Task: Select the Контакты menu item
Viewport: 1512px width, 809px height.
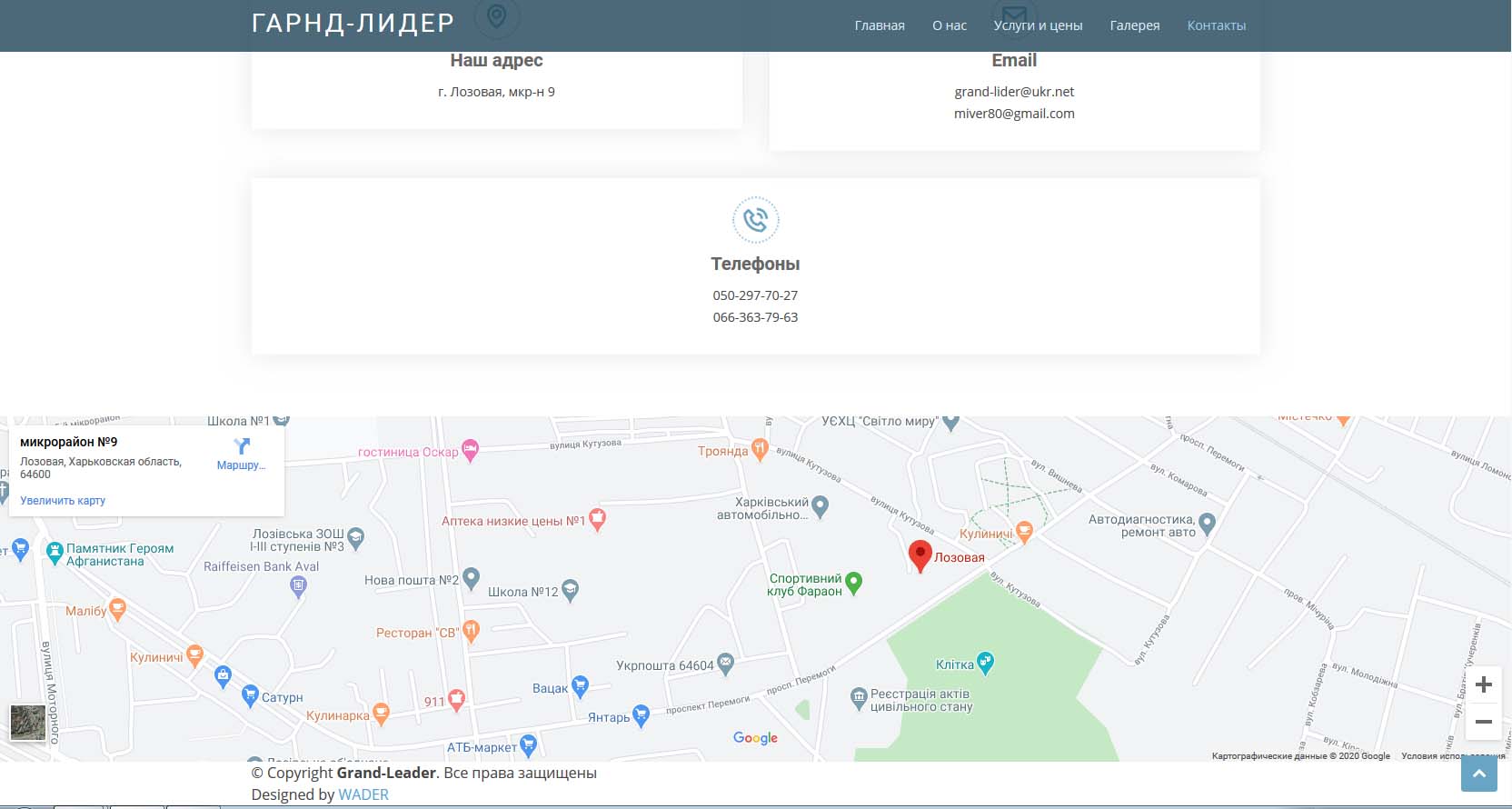Action: coord(1216,25)
